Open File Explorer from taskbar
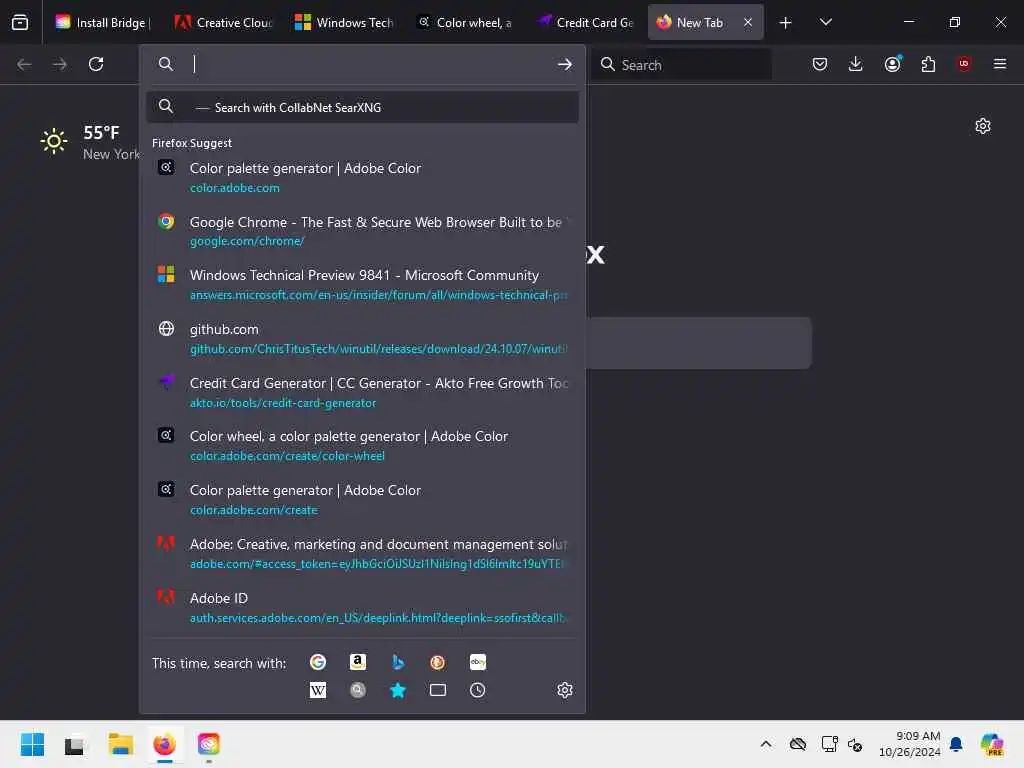The image size is (1024, 768). [121, 744]
